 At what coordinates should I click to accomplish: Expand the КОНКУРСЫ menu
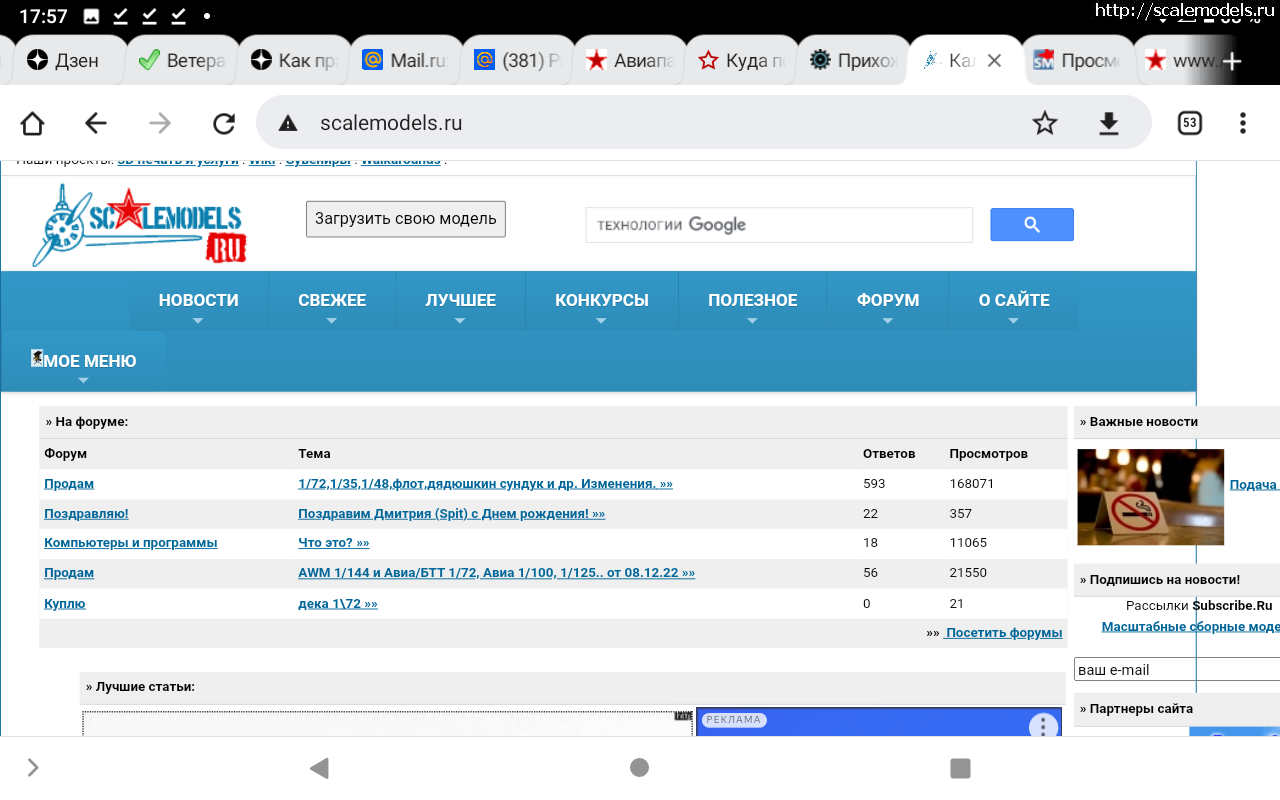coord(602,301)
